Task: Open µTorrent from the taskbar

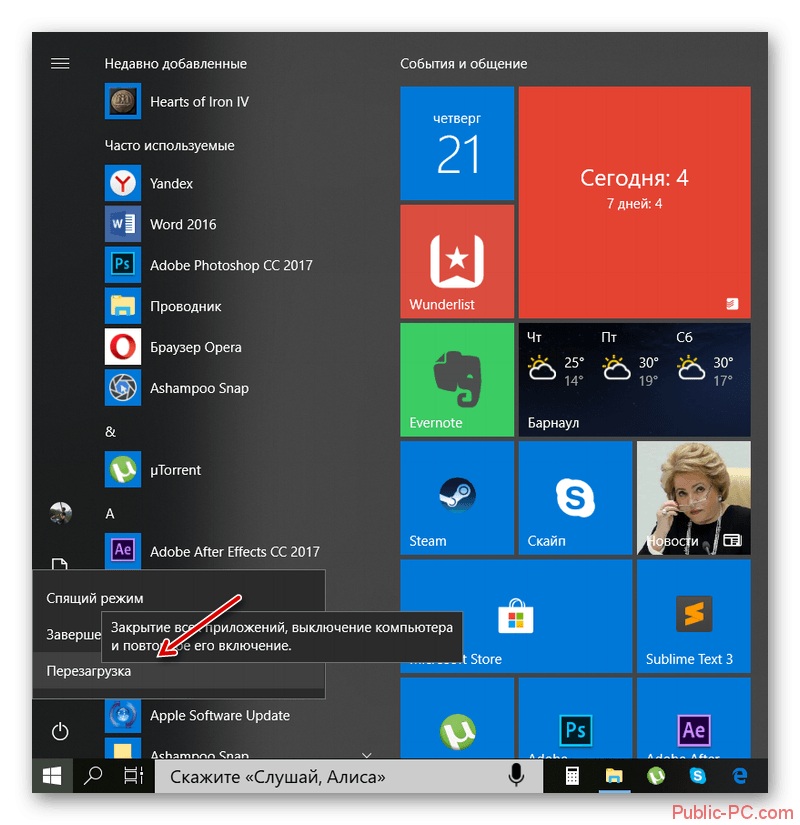Action: point(656,776)
